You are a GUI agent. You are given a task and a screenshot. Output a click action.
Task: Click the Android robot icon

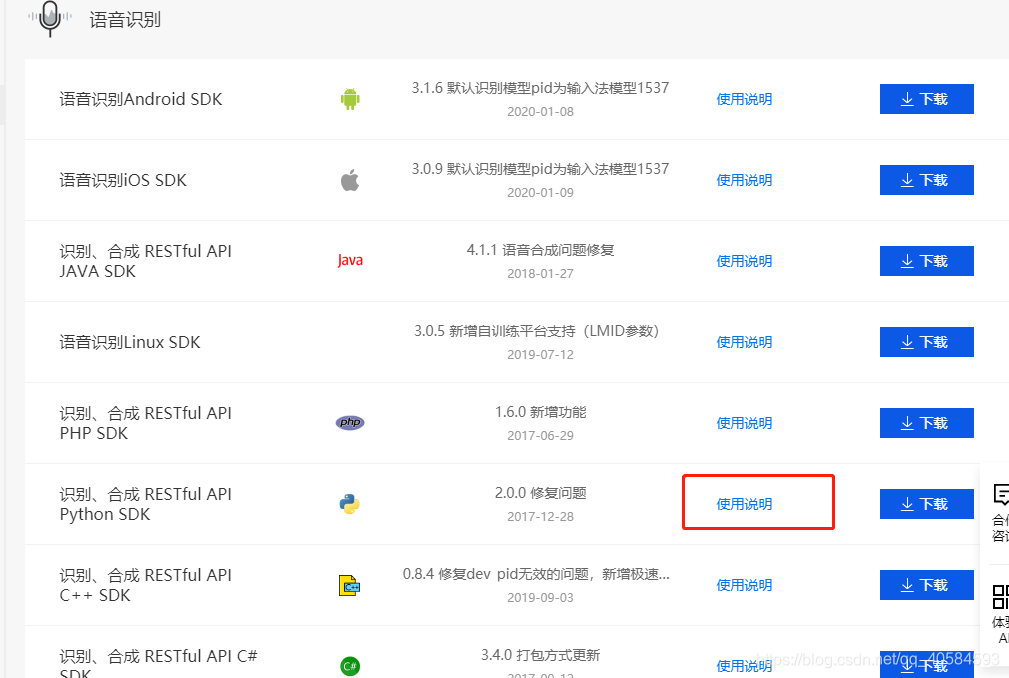coord(350,99)
